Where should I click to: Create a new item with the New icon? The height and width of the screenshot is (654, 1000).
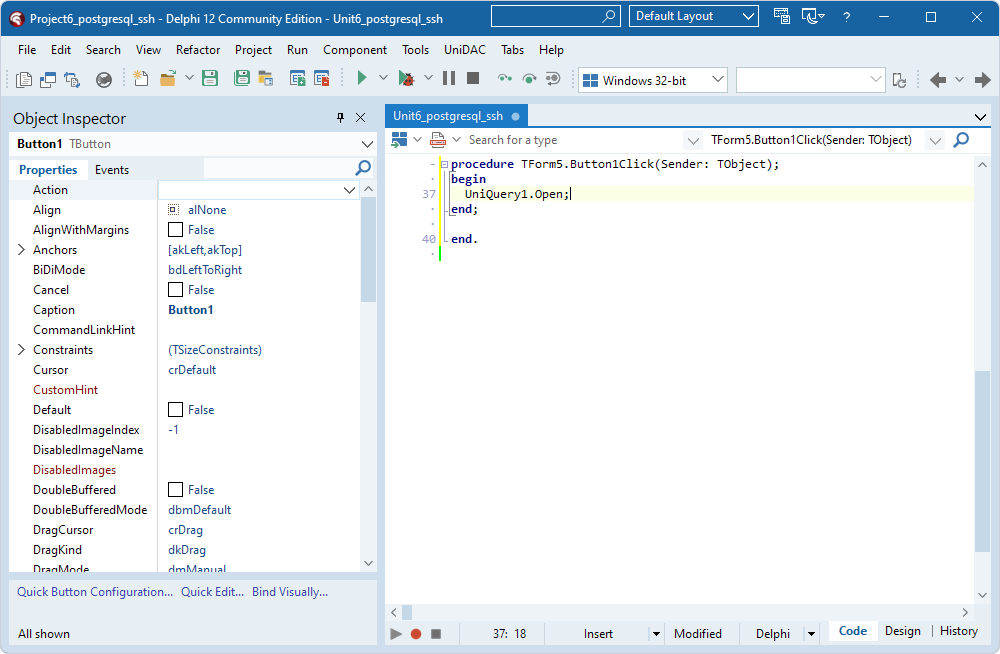[x=140, y=77]
